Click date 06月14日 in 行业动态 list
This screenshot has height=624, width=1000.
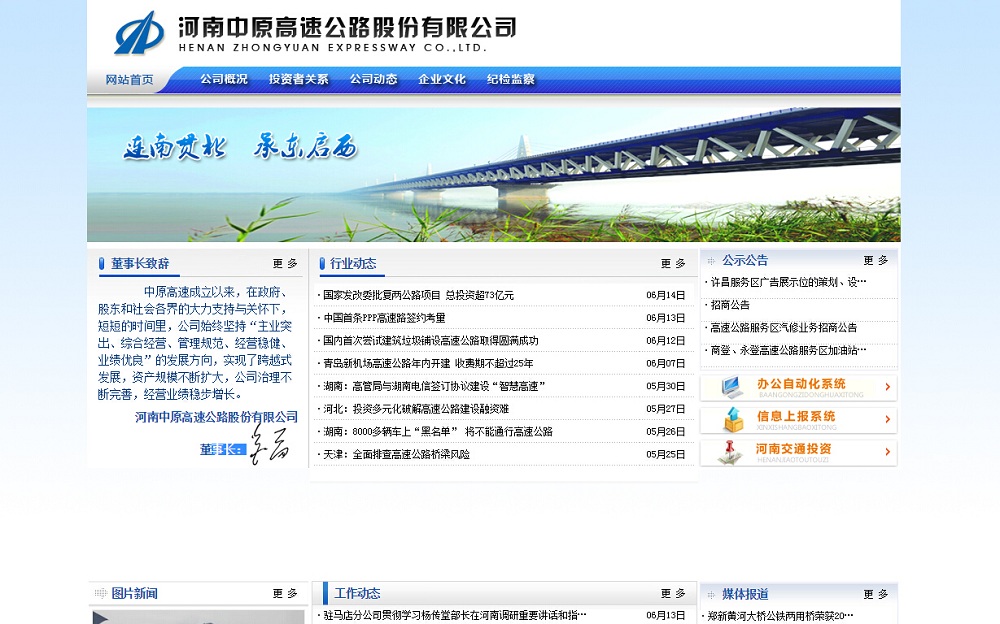point(665,295)
